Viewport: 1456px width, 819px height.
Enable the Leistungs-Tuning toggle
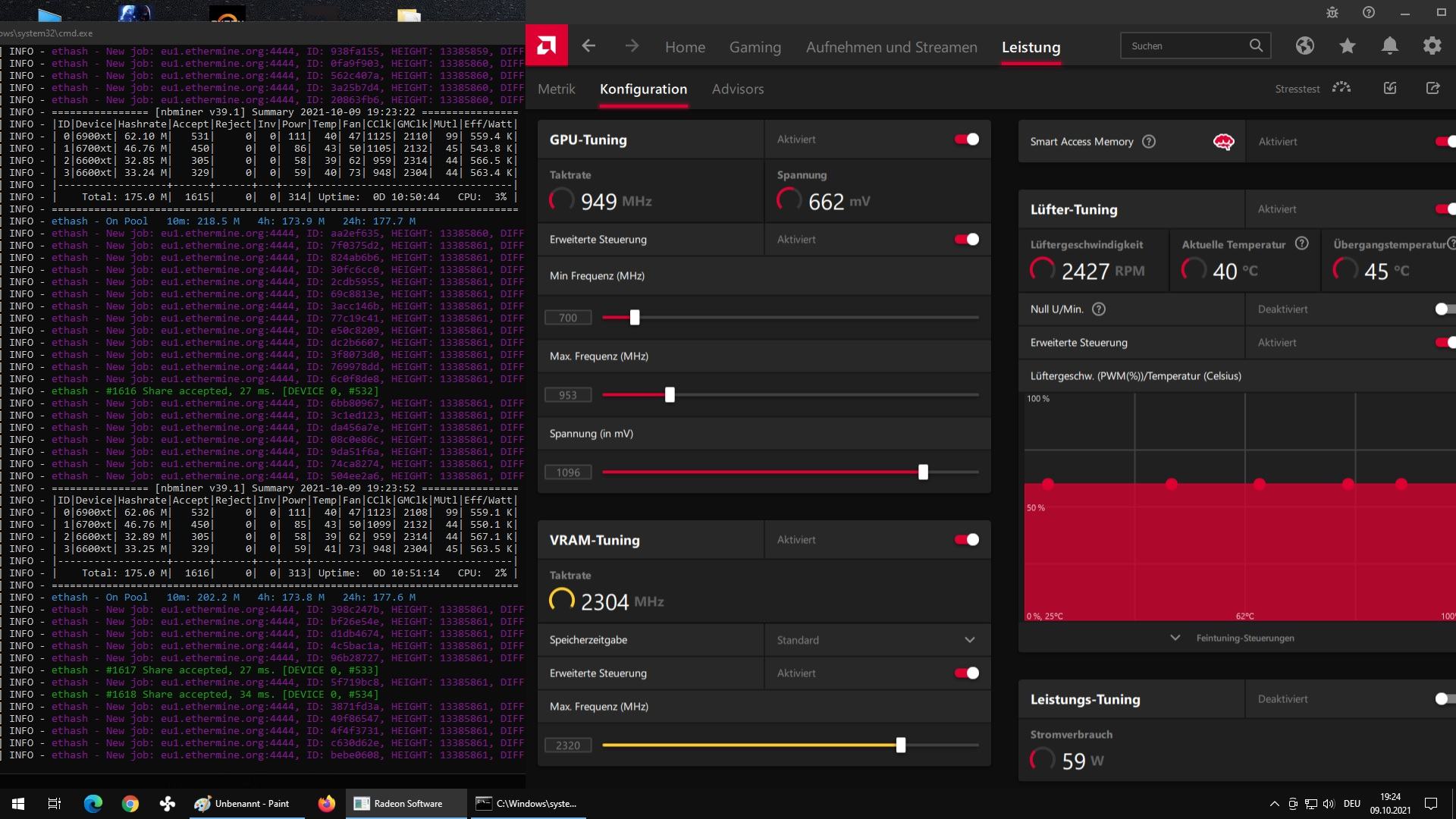[1445, 699]
